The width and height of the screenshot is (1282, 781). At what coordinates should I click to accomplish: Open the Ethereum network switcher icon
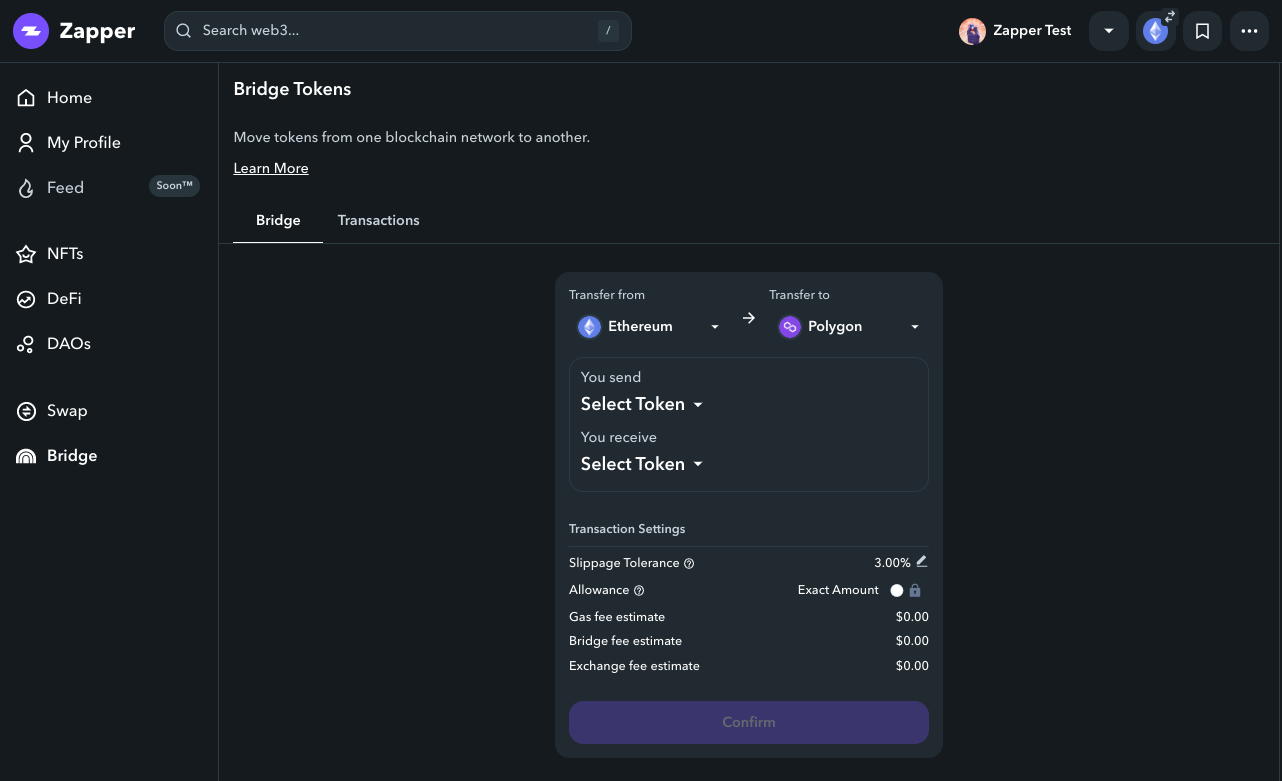pos(1156,31)
